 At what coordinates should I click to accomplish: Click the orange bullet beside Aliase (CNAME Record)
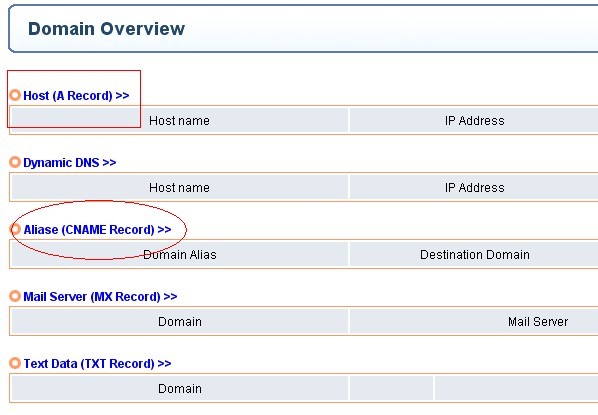point(15,229)
